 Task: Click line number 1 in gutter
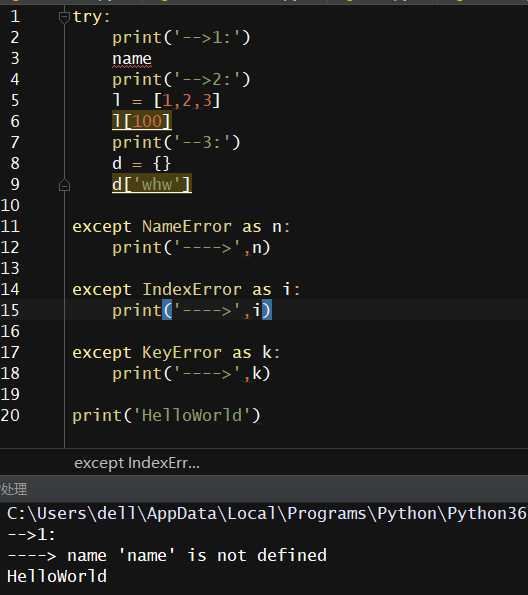(14, 16)
